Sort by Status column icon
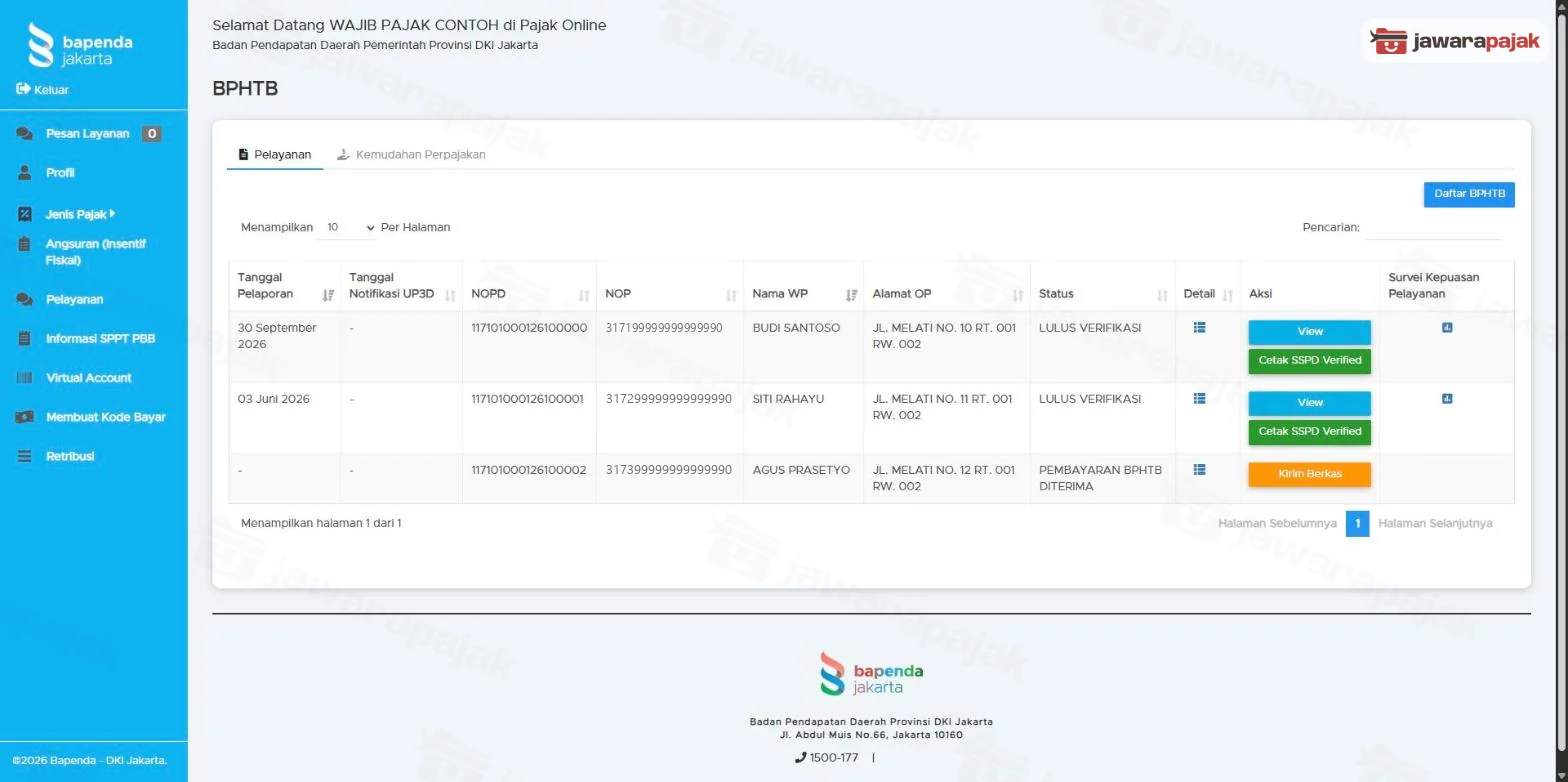Viewport: 1568px width, 782px height. click(1162, 295)
